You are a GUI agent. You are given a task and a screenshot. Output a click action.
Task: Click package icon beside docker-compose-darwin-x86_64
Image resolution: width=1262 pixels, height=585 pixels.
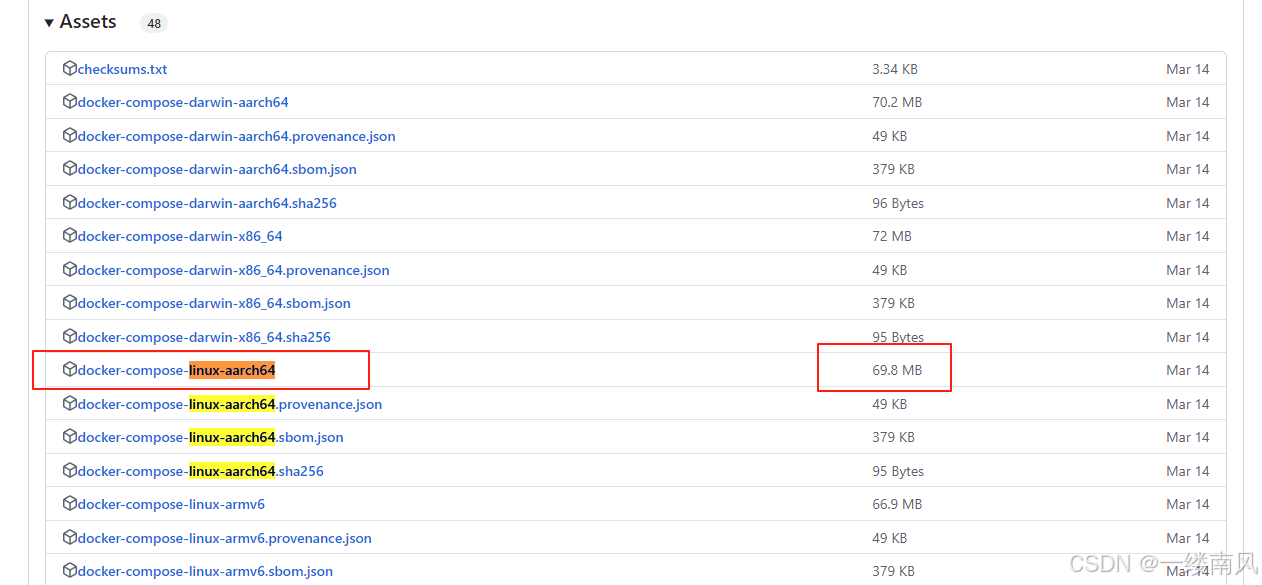70,236
